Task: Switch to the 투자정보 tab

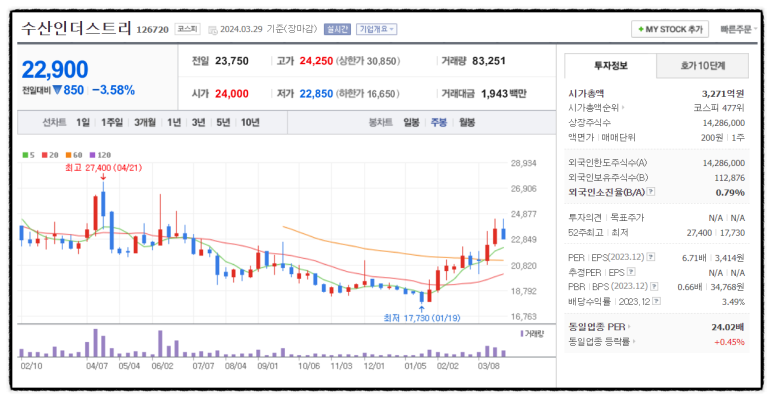Action: tap(610, 66)
